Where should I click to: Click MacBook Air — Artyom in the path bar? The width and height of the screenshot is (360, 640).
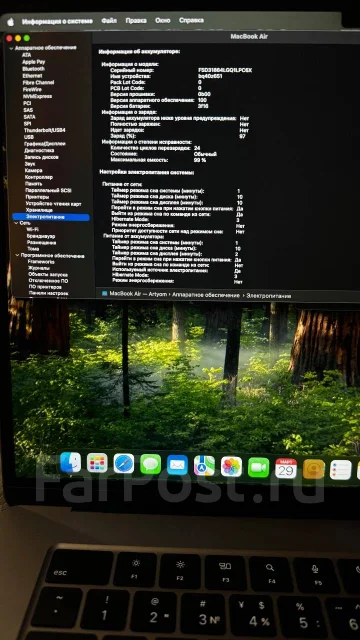(x=138, y=294)
